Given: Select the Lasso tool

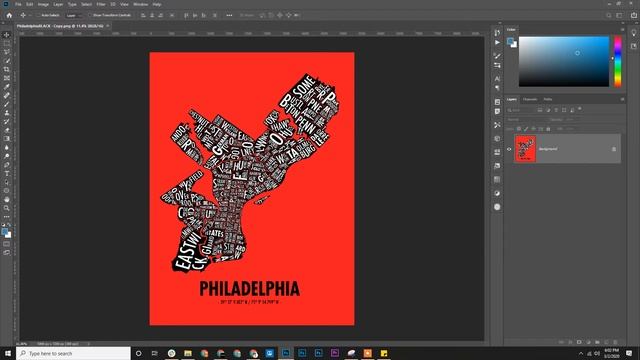Looking at the screenshot, I should 7,52.
